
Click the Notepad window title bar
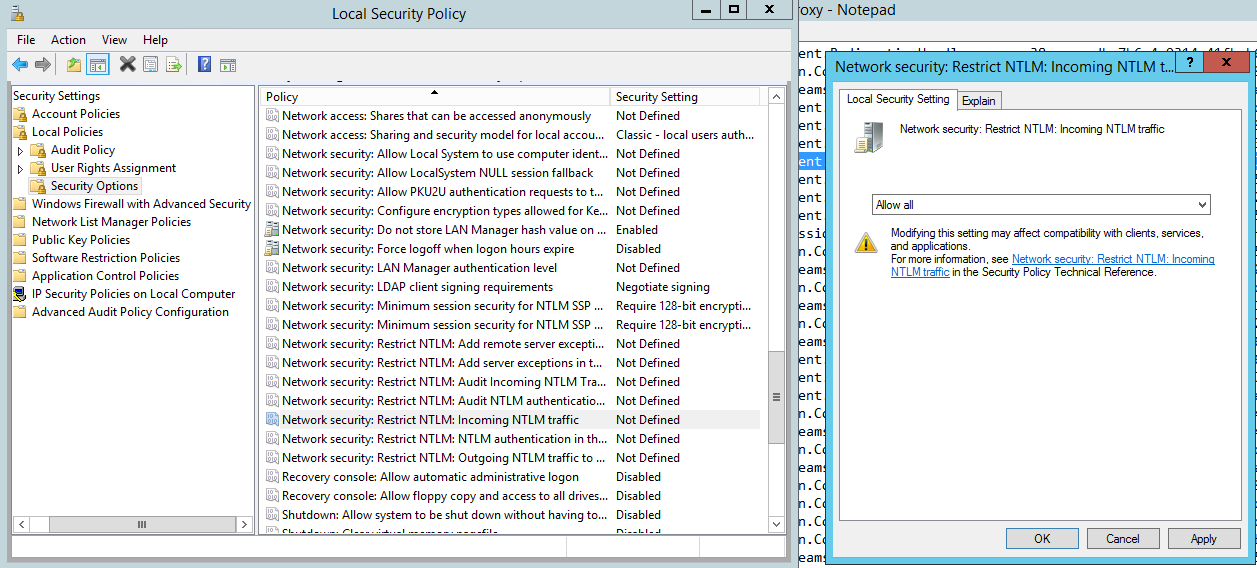[1028, 11]
